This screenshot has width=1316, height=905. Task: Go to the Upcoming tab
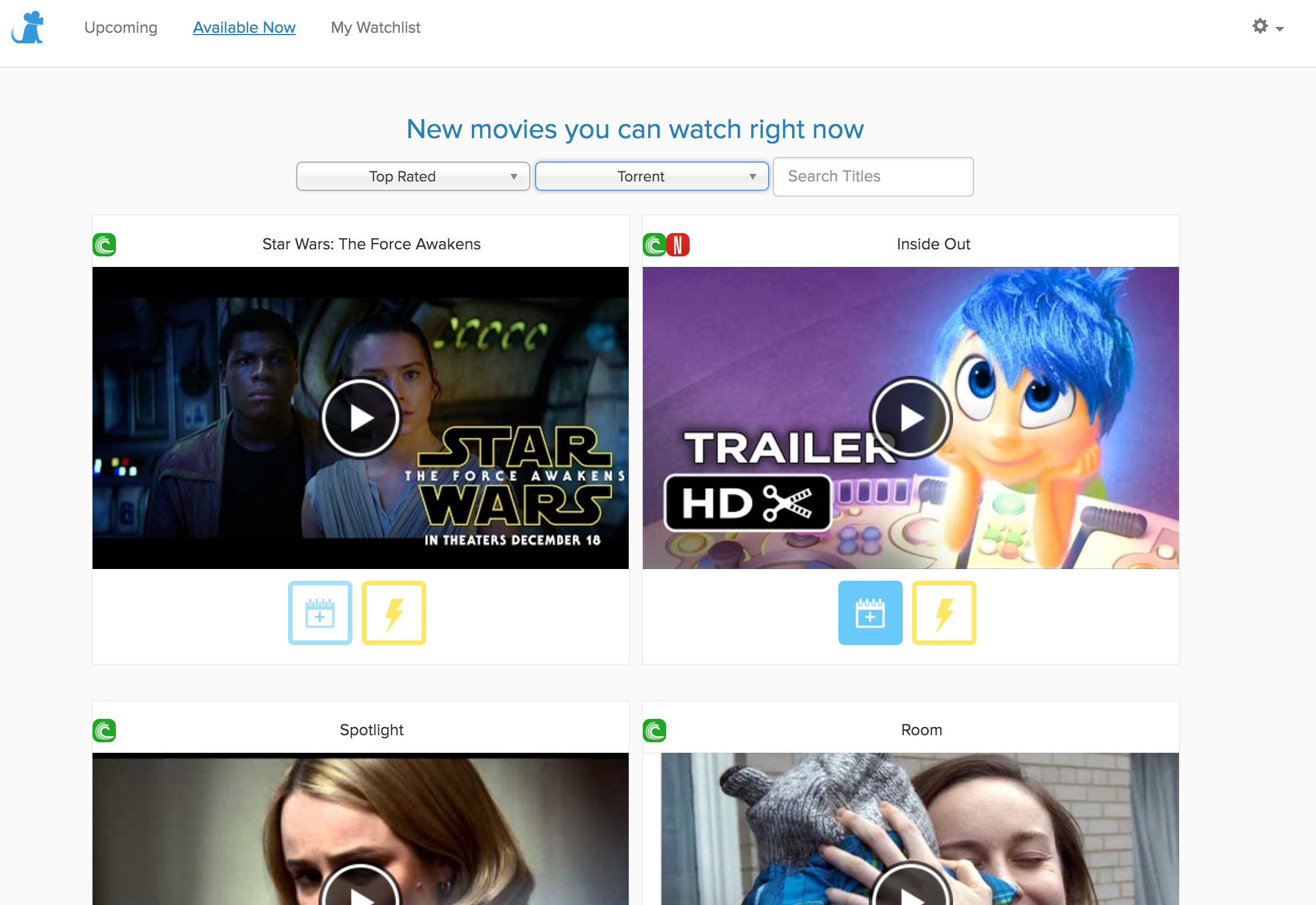click(x=121, y=28)
